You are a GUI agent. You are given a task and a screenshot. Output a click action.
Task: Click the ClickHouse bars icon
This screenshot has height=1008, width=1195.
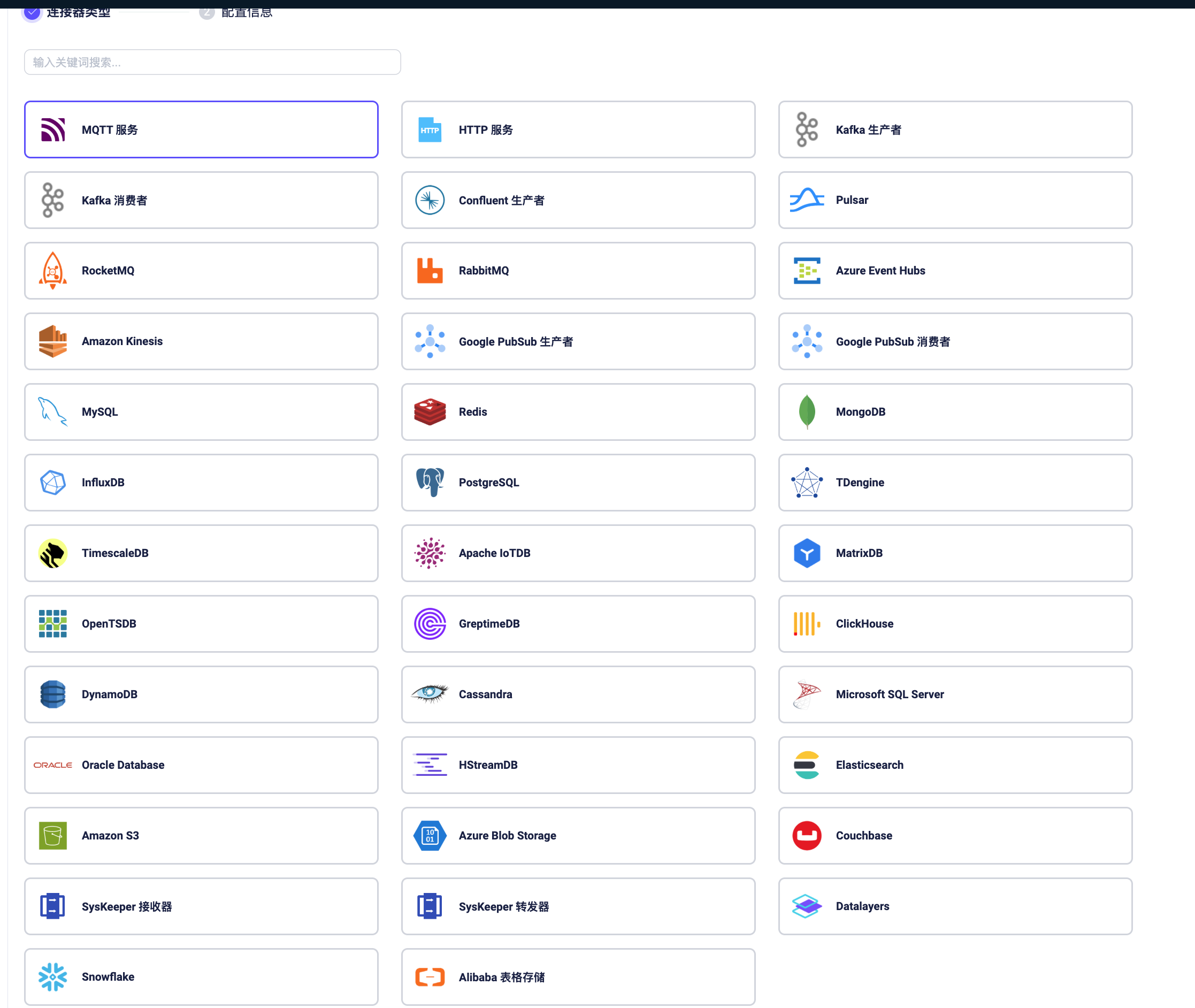click(x=807, y=623)
